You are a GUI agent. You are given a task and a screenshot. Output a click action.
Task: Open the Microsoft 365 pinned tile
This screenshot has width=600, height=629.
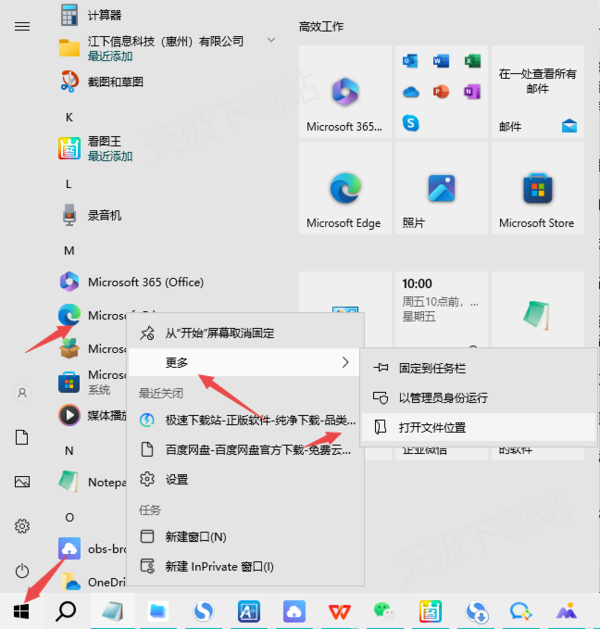(345, 91)
